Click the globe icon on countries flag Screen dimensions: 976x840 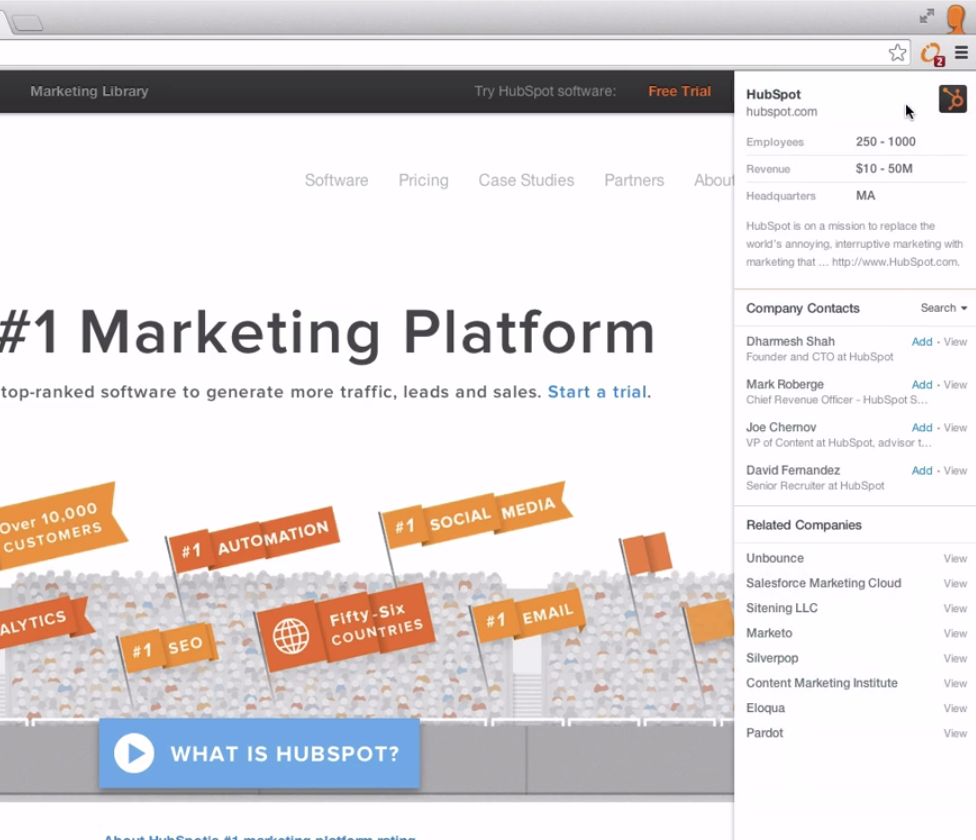(291, 636)
